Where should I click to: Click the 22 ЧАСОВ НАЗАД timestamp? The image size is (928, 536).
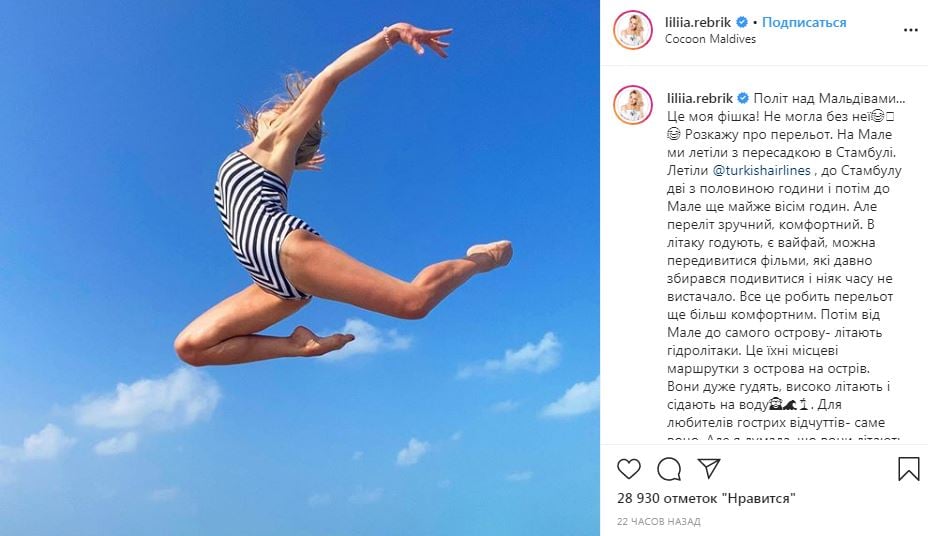[659, 522]
